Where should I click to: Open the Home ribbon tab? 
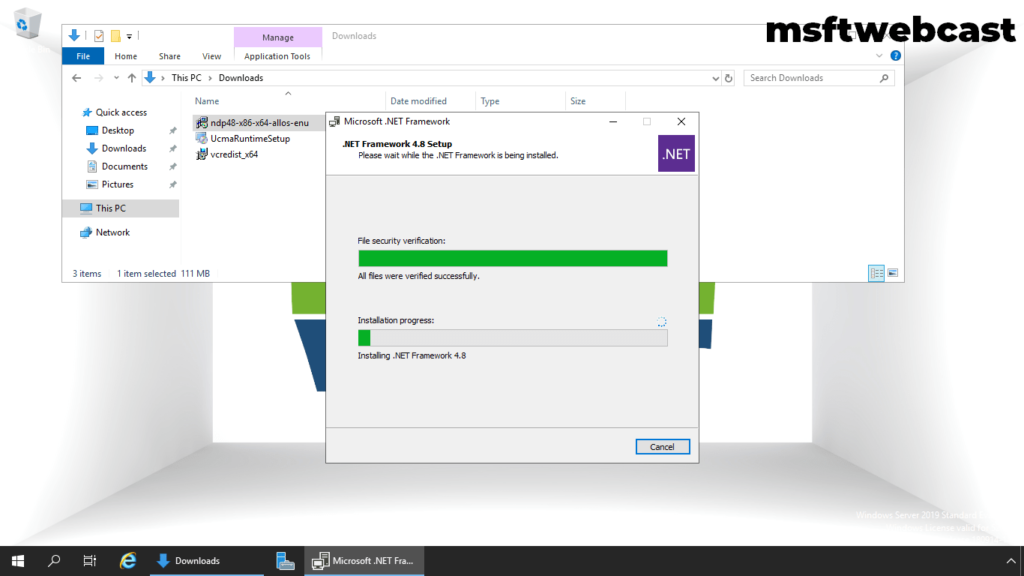click(125, 56)
